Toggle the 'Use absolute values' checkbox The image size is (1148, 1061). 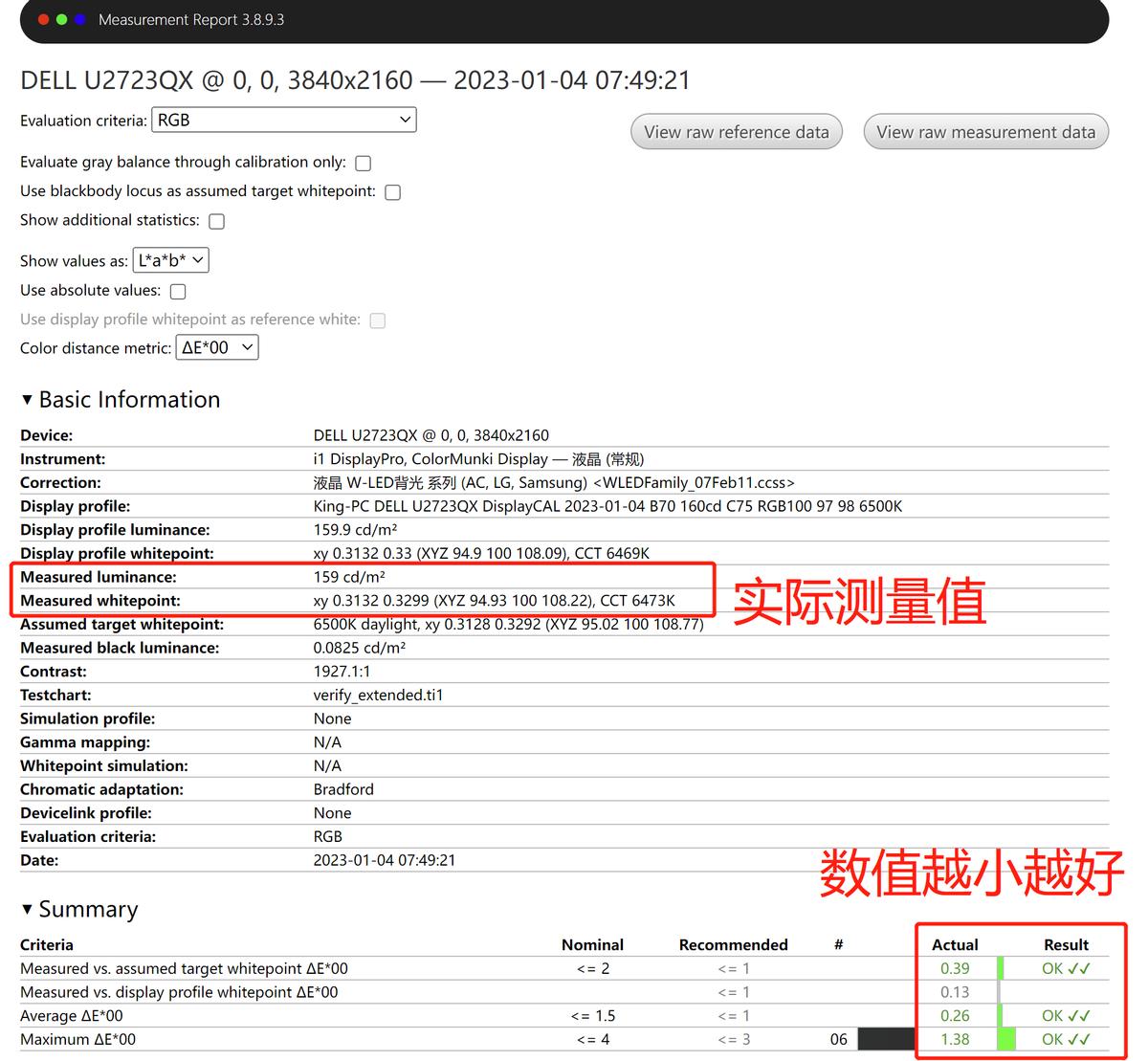(177, 291)
